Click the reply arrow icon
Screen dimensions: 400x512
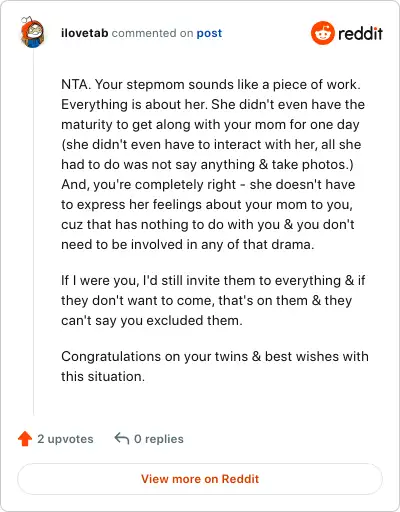[122, 438]
